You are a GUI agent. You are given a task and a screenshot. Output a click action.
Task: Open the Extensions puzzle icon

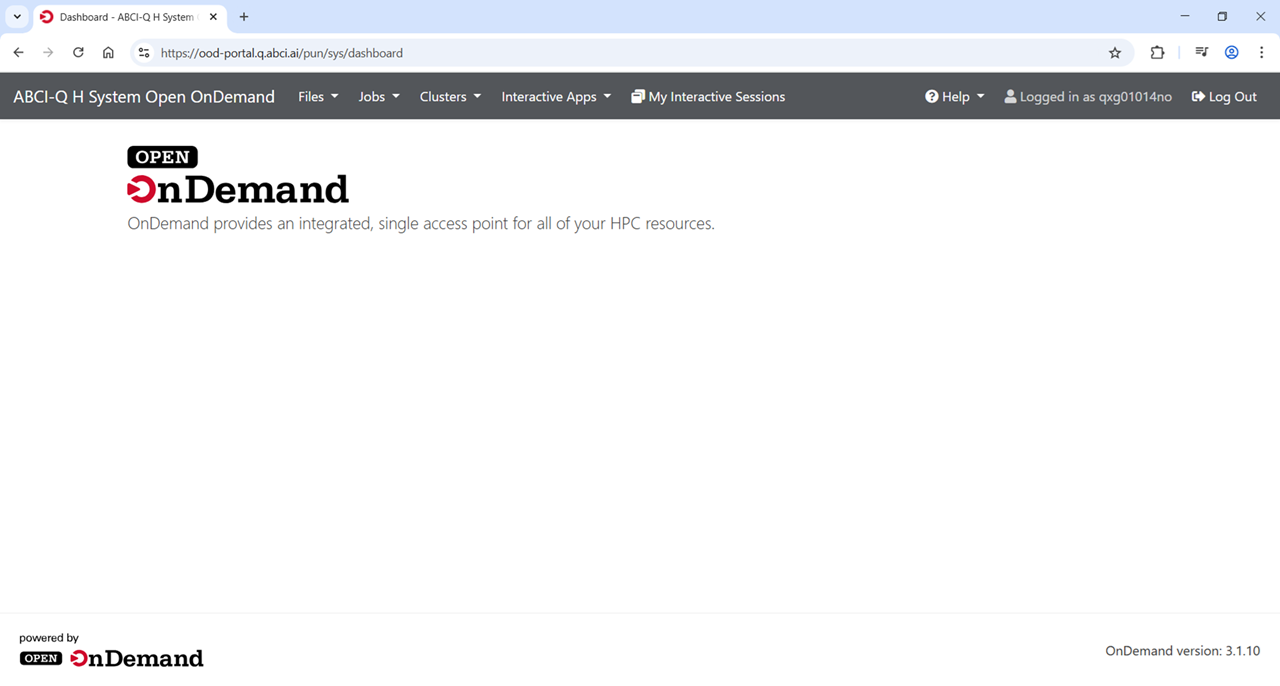(1157, 53)
